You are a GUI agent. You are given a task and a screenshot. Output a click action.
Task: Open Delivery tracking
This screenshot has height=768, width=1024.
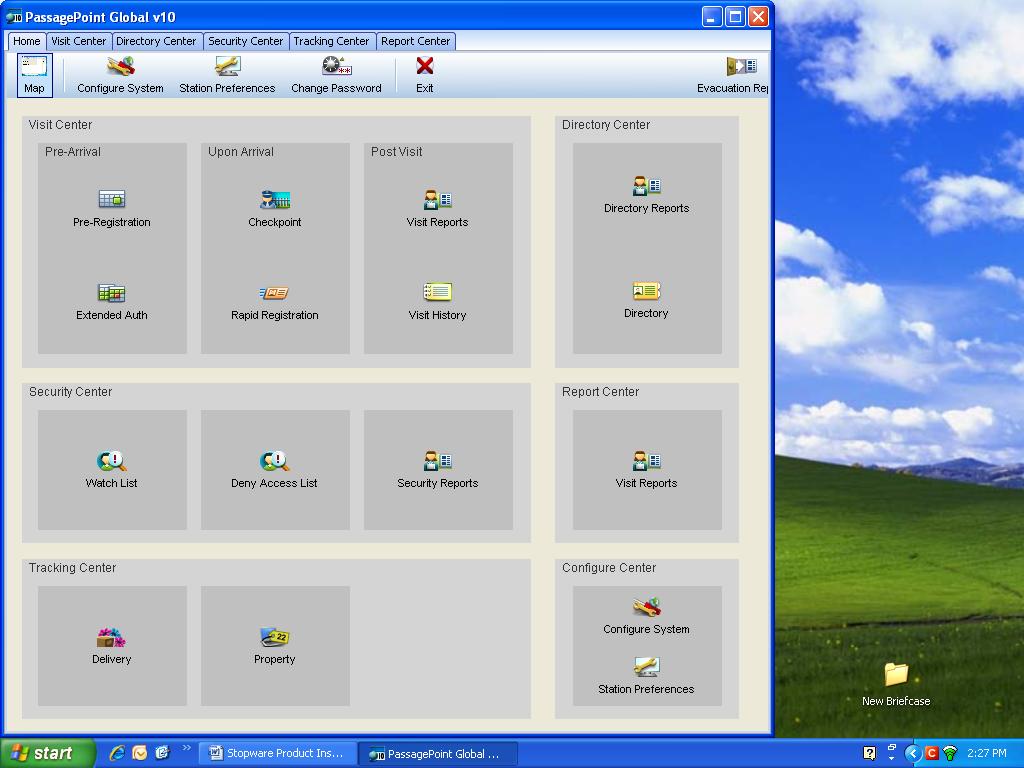coord(111,638)
